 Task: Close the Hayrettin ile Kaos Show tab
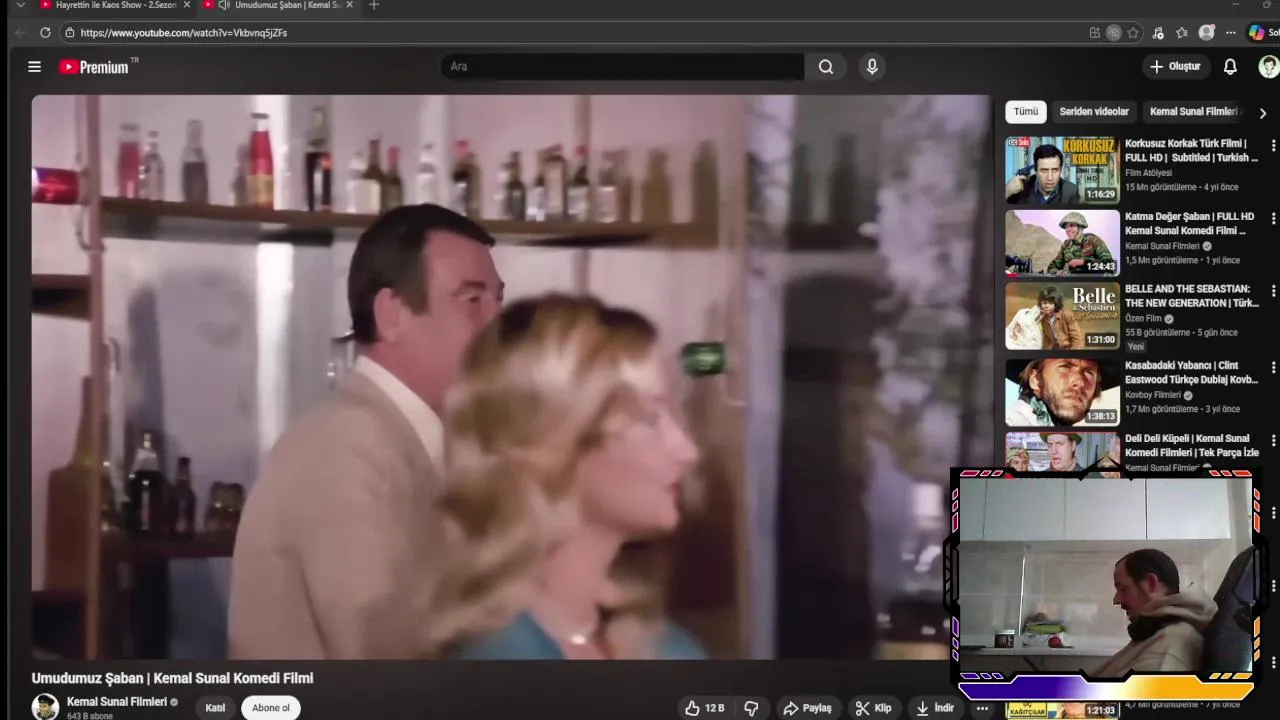tap(186, 5)
